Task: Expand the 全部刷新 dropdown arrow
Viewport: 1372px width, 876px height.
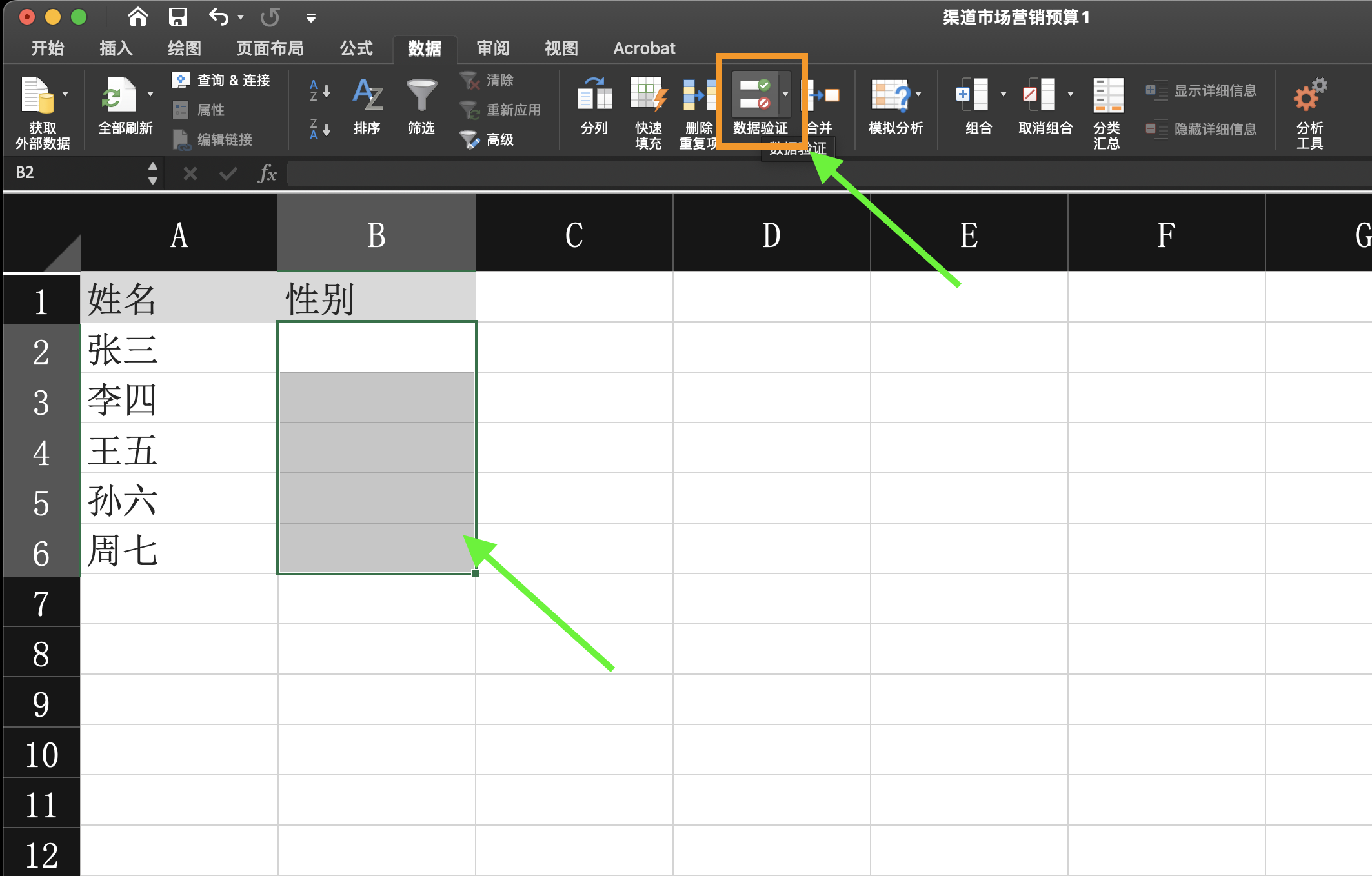Action: pyautogui.click(x=150, y=95)
